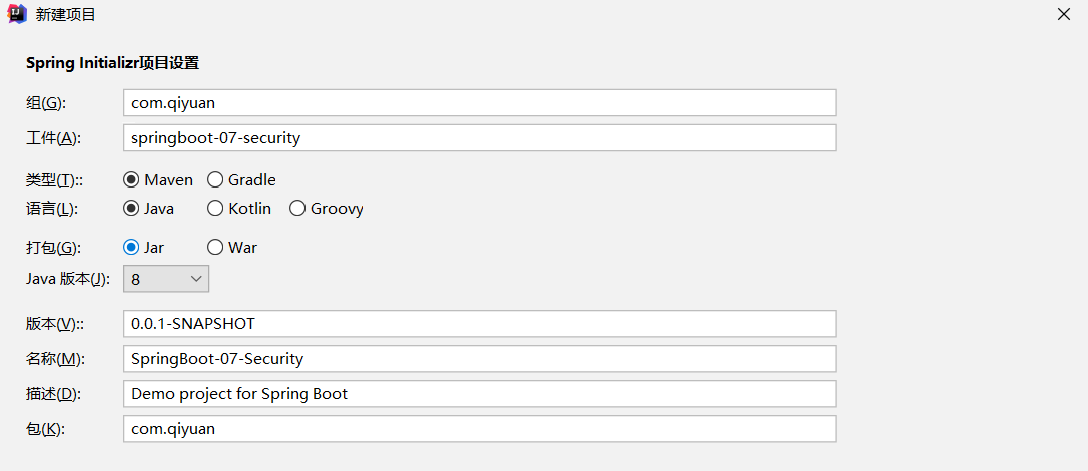Click the Description field Demo project

[479, 393]
